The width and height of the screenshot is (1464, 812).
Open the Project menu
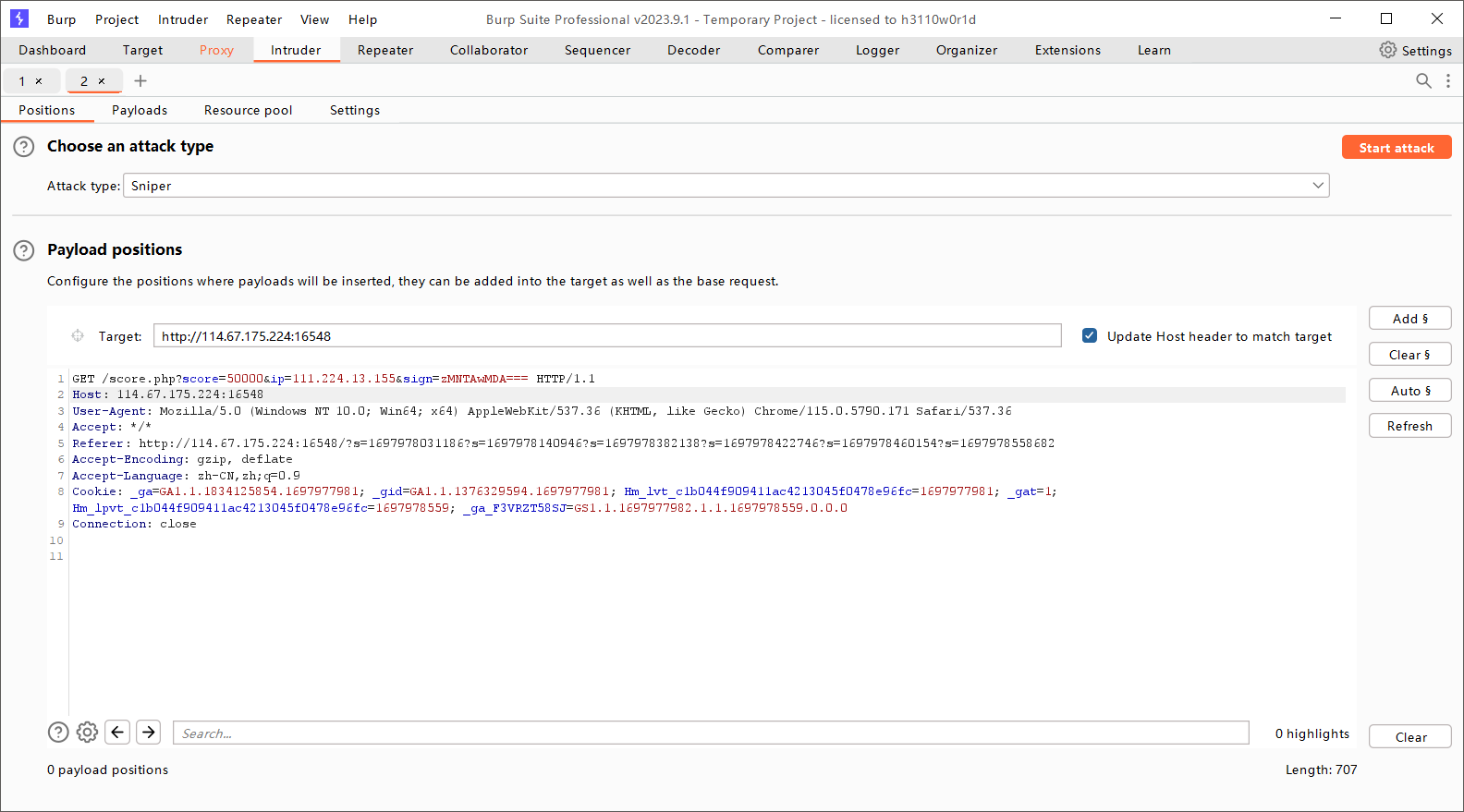[116, 19]
